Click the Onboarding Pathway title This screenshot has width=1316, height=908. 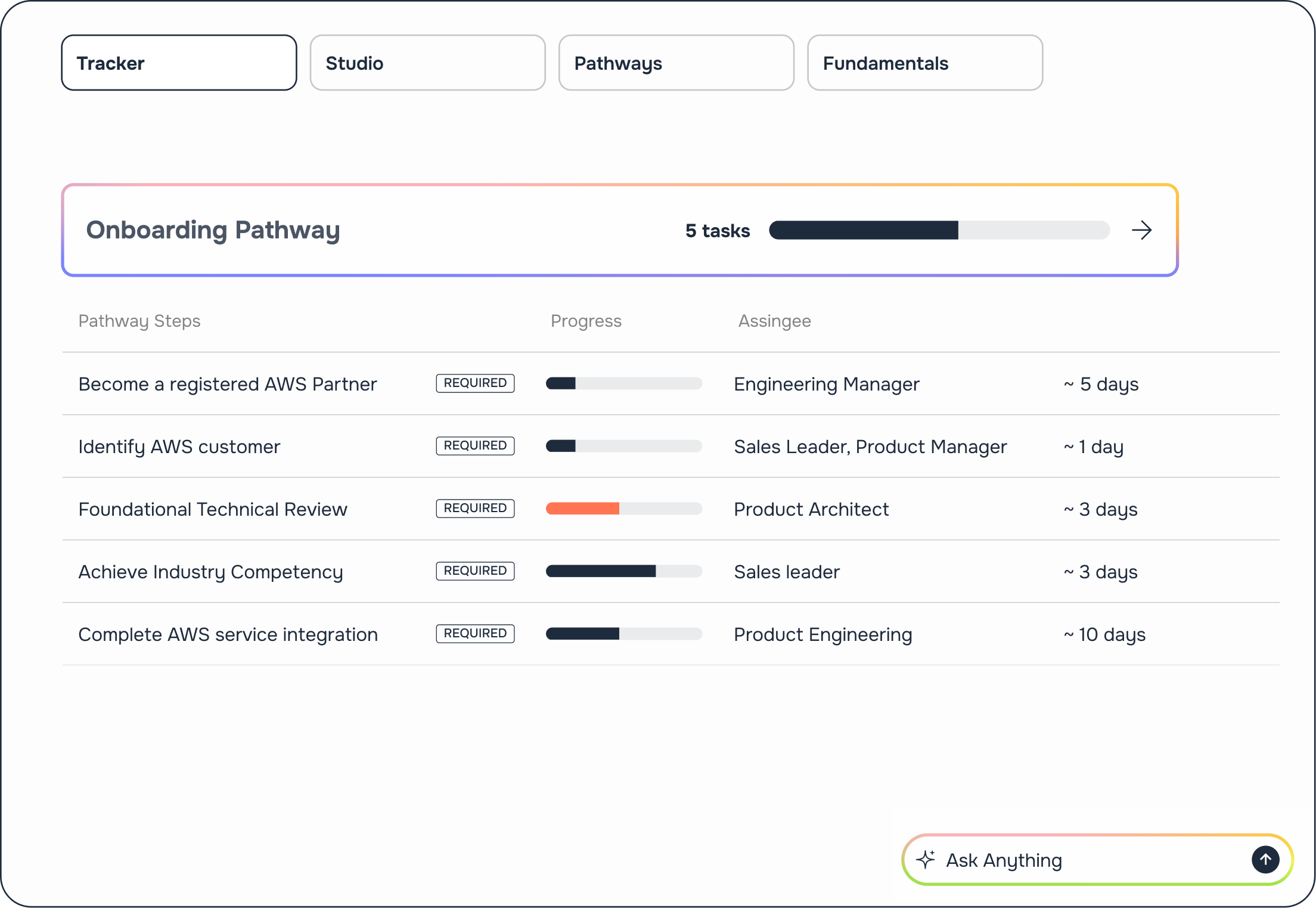click(213, 230)
